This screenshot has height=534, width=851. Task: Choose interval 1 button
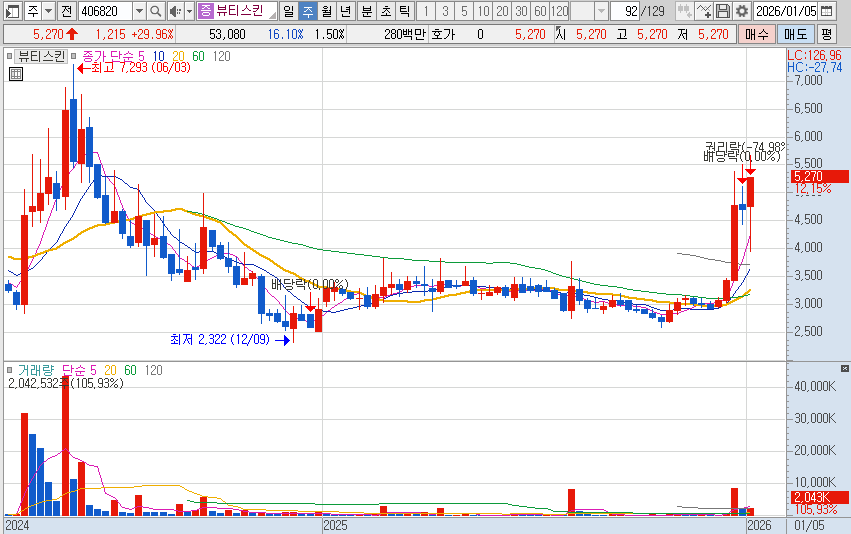coord(426,11)
